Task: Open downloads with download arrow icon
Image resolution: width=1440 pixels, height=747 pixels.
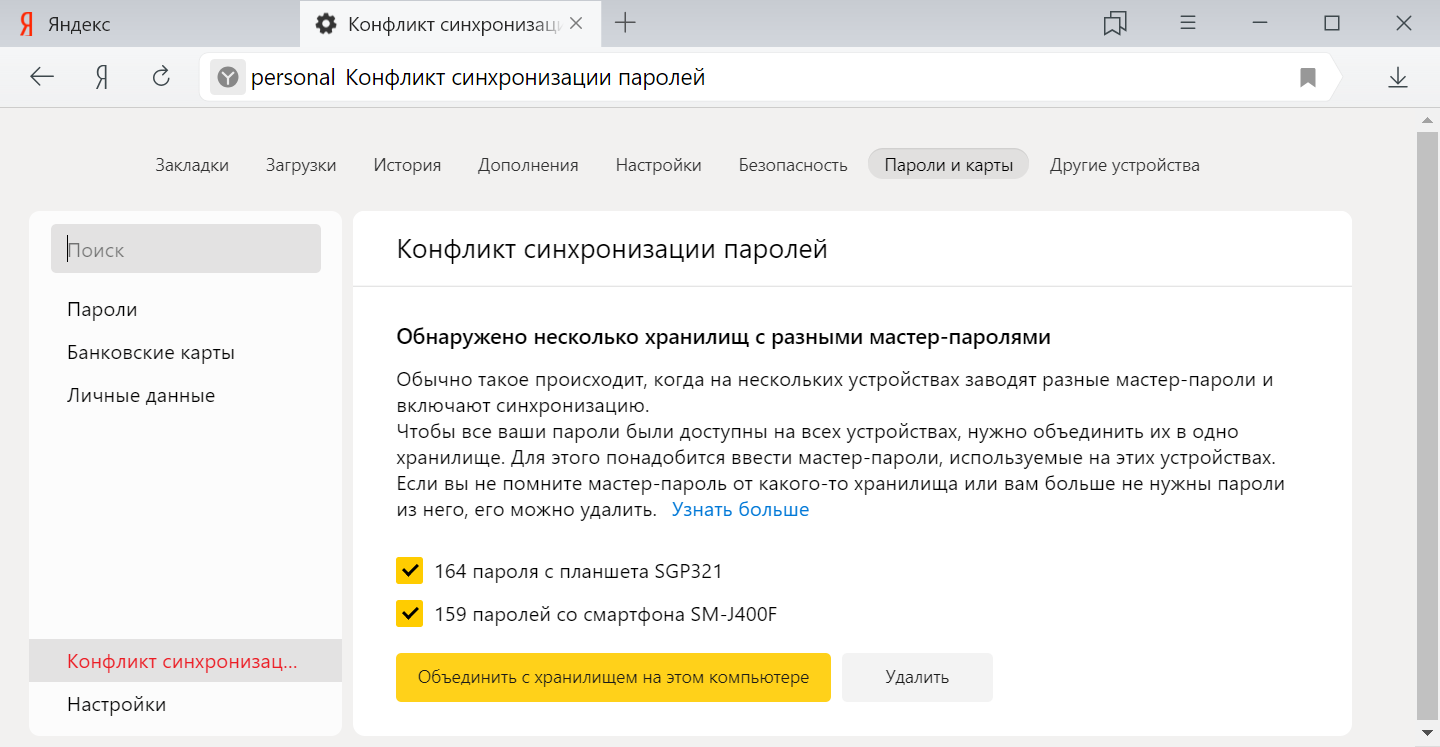Action: (1398, 77)
